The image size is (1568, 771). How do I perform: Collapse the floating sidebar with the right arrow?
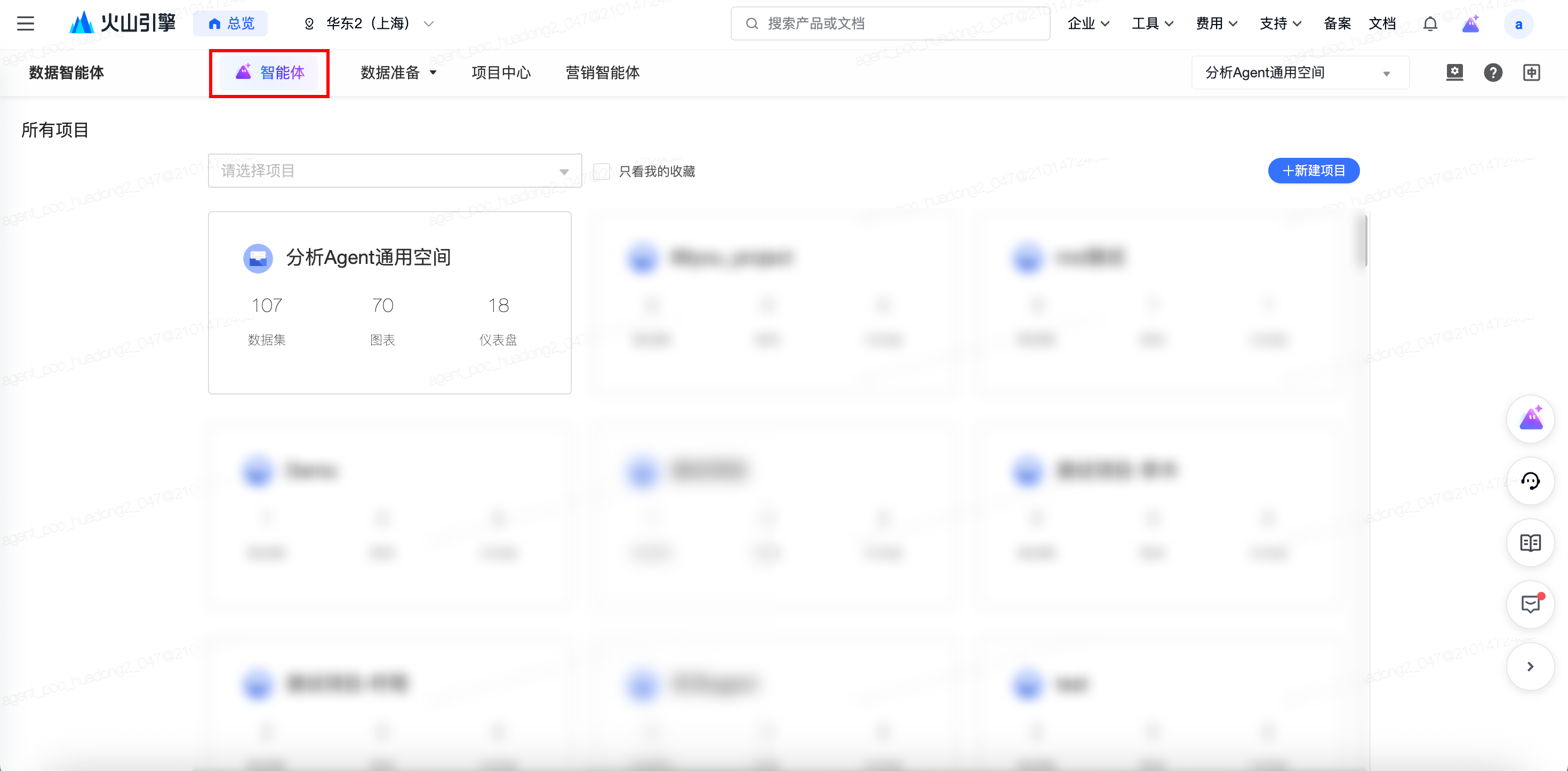click(1530, 666)
